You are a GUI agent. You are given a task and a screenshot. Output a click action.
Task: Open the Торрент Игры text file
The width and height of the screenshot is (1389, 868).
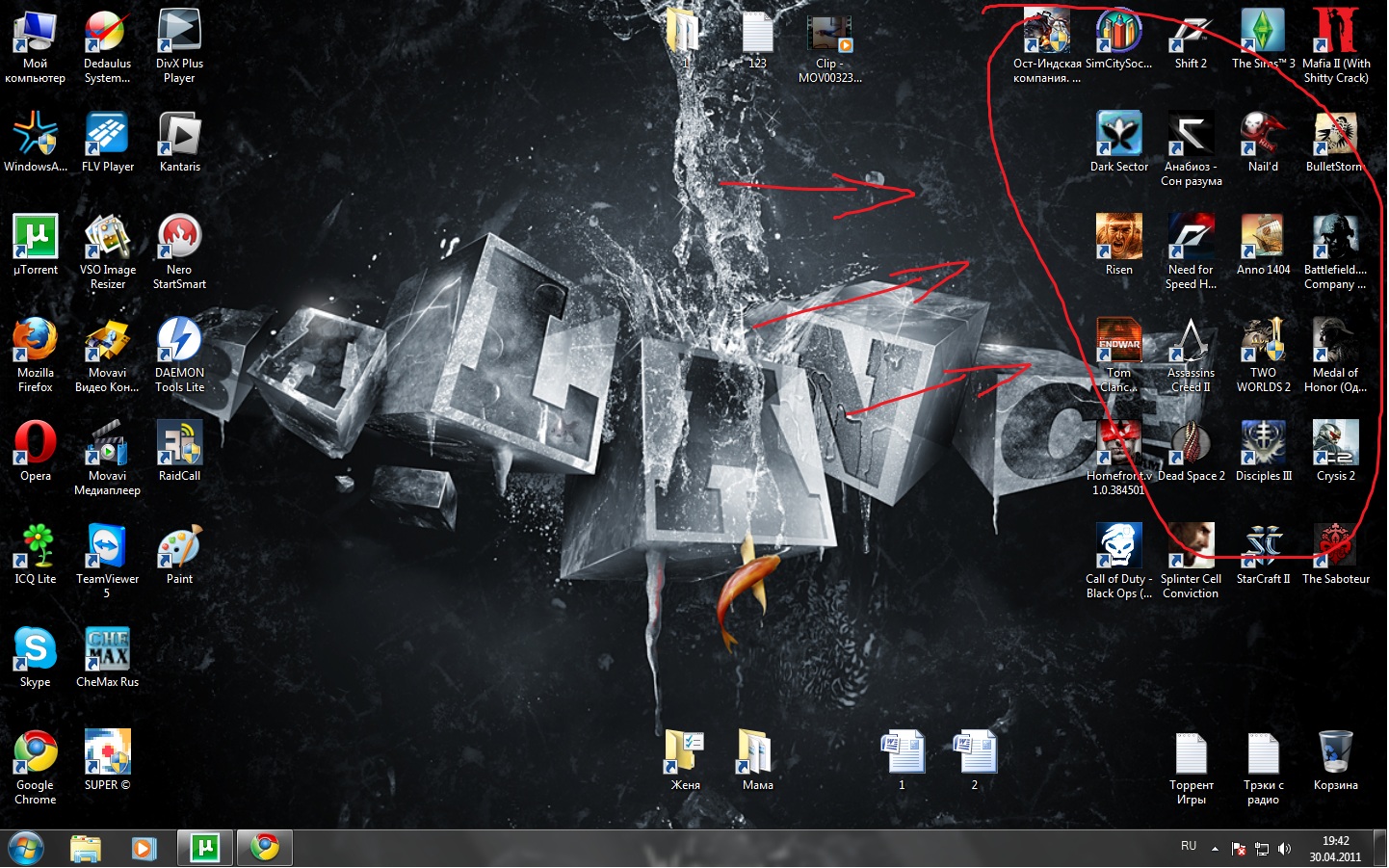coord(1191,768)
